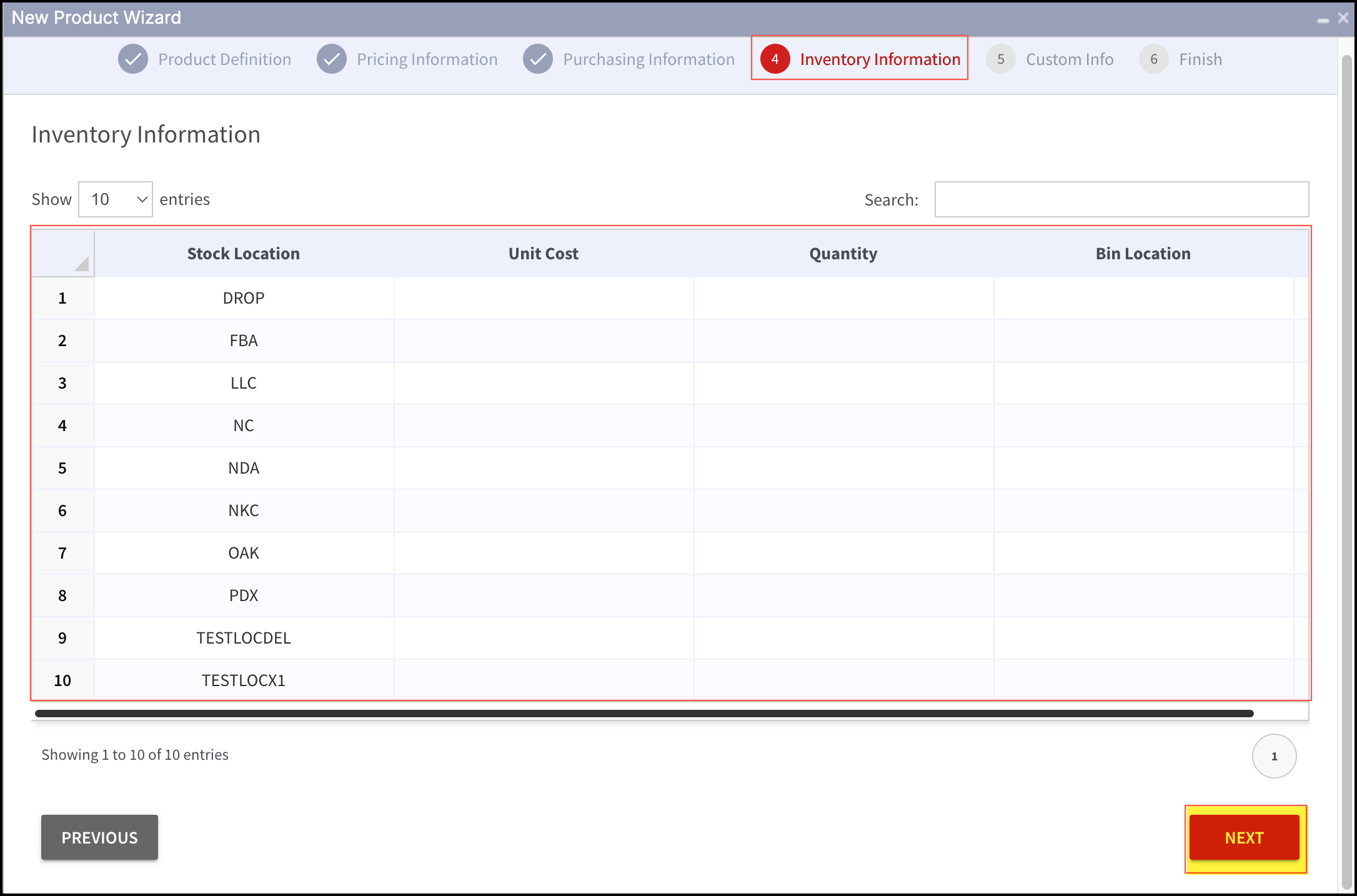Click the Showing 1 to 10 entries text
This screenshot has height=896, width=1357.
135,755
